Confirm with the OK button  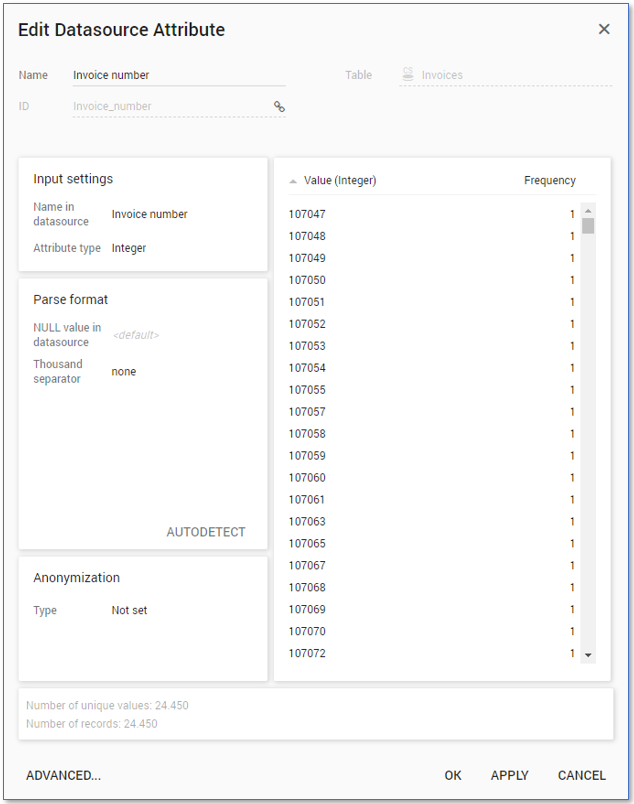453,775
